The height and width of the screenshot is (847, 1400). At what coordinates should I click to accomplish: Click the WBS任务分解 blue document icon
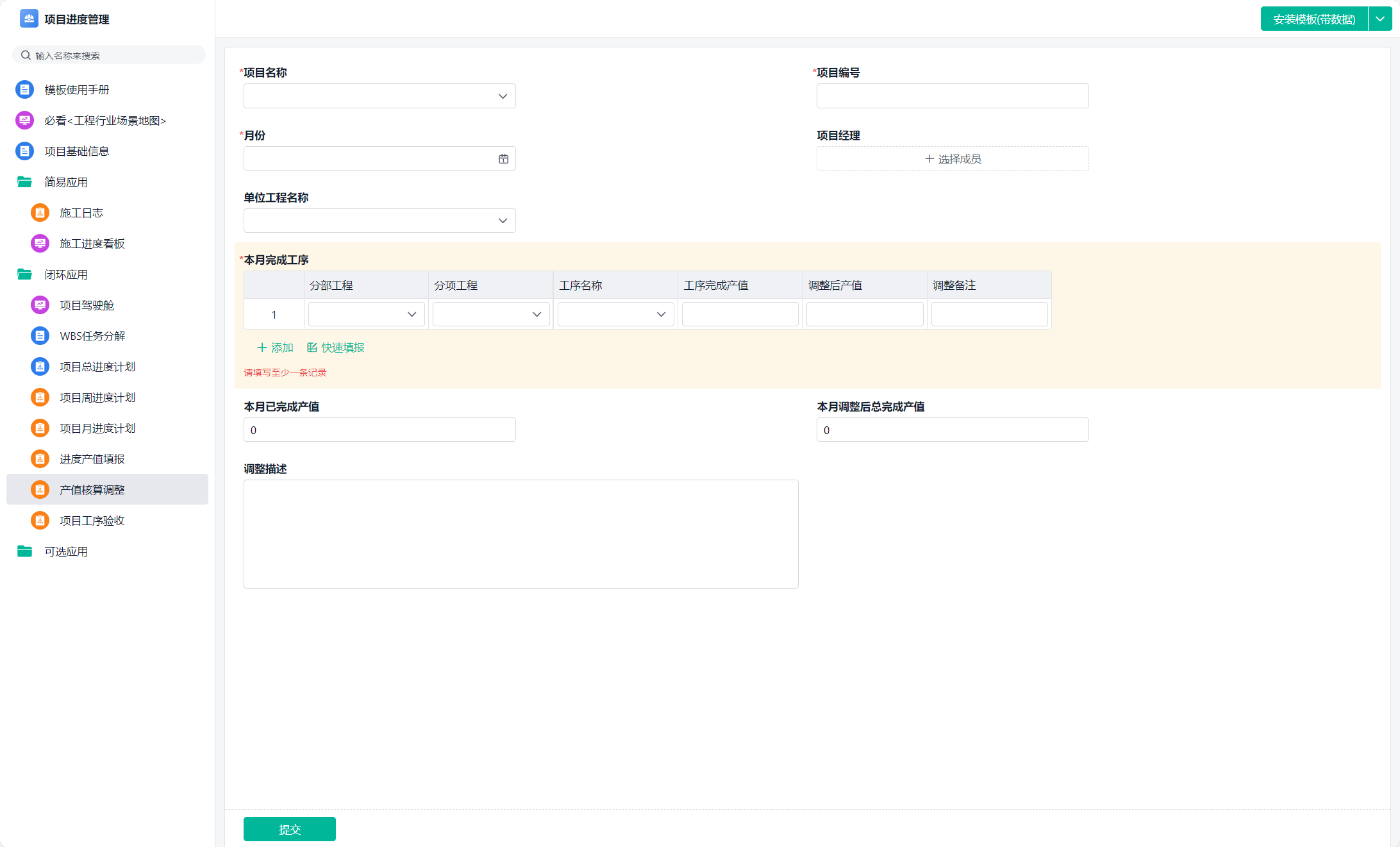point(40,336)
